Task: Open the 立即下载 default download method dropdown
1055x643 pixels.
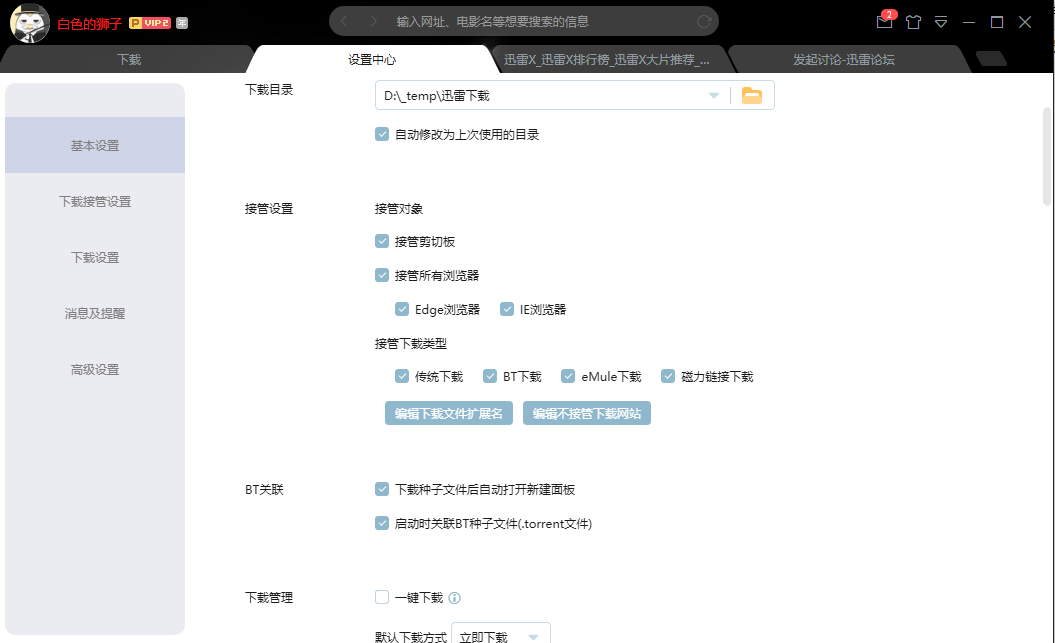Action: coord(535,634)
